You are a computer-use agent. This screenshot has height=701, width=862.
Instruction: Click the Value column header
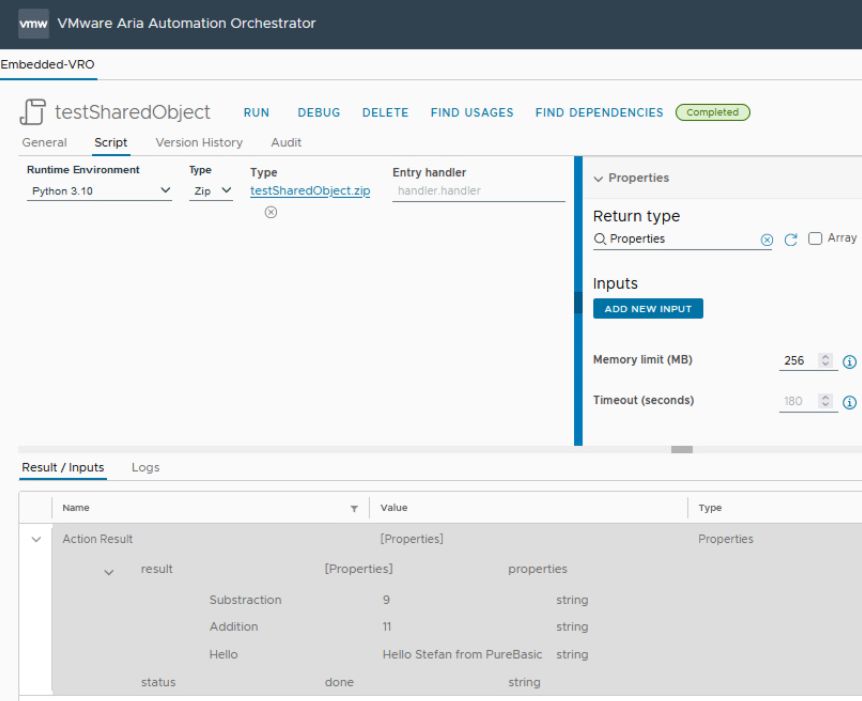pyautogui.click(x=394, y=508)
